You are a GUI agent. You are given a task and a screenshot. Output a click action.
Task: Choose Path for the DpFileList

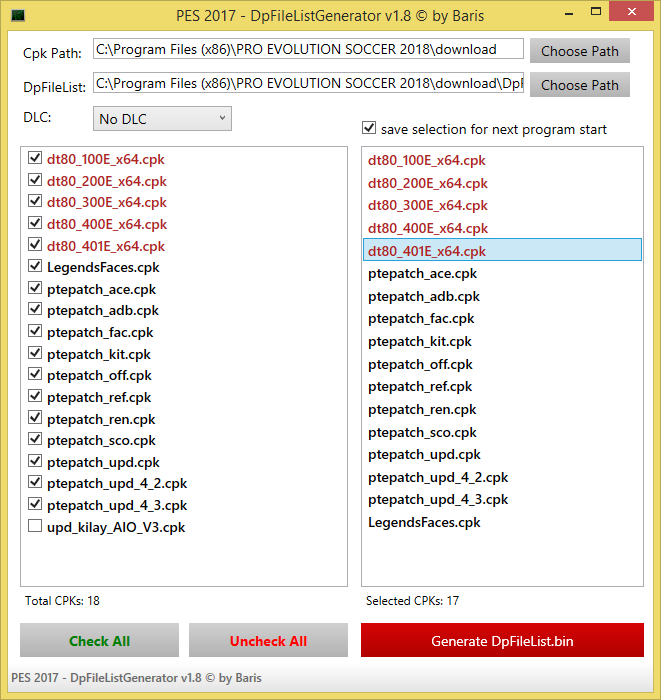click(580, 85)
